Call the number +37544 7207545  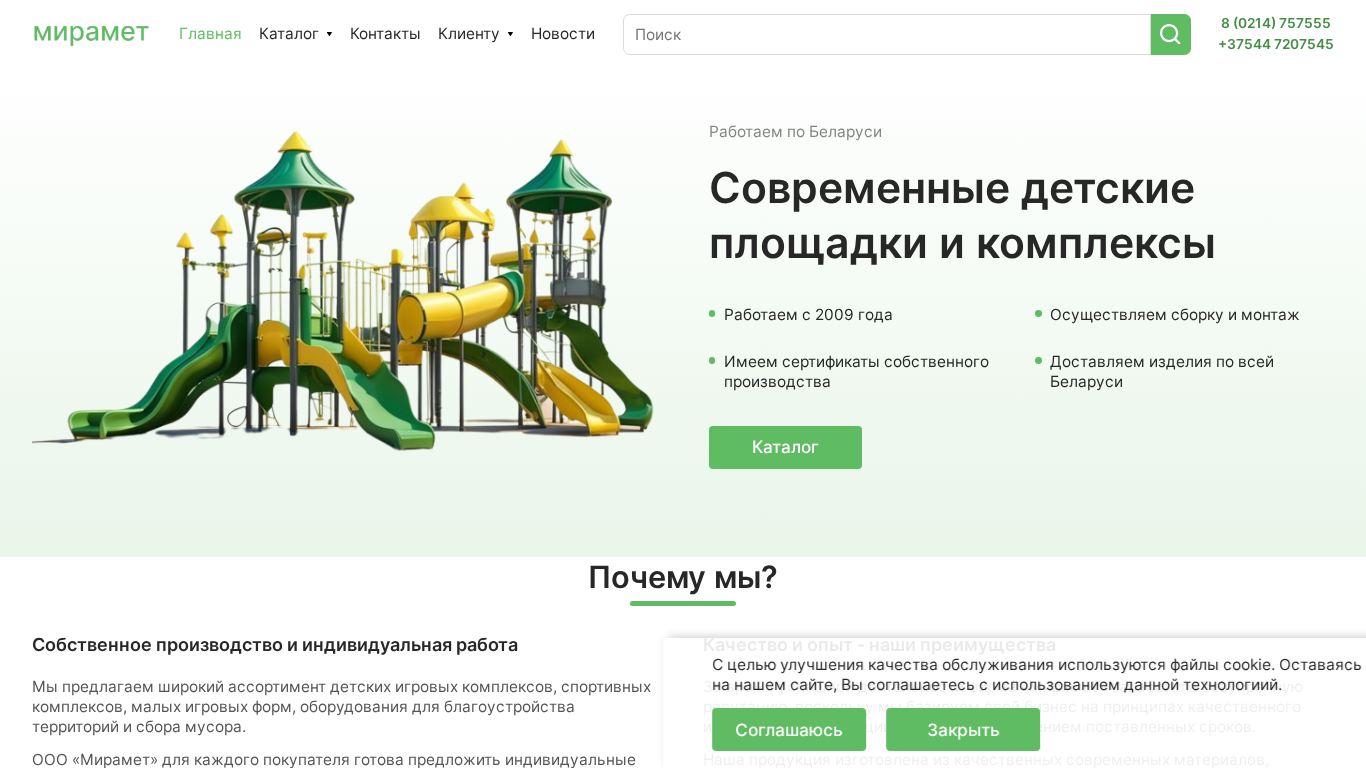(x=1276, y=44)
